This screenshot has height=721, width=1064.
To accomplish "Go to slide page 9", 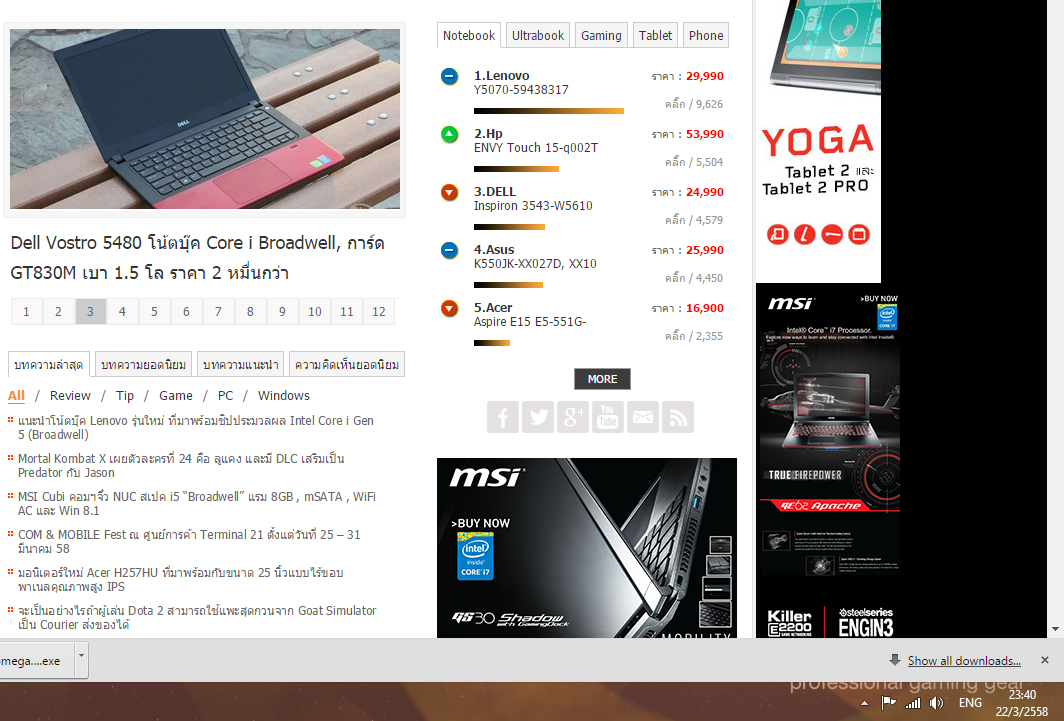I will 282,311.
